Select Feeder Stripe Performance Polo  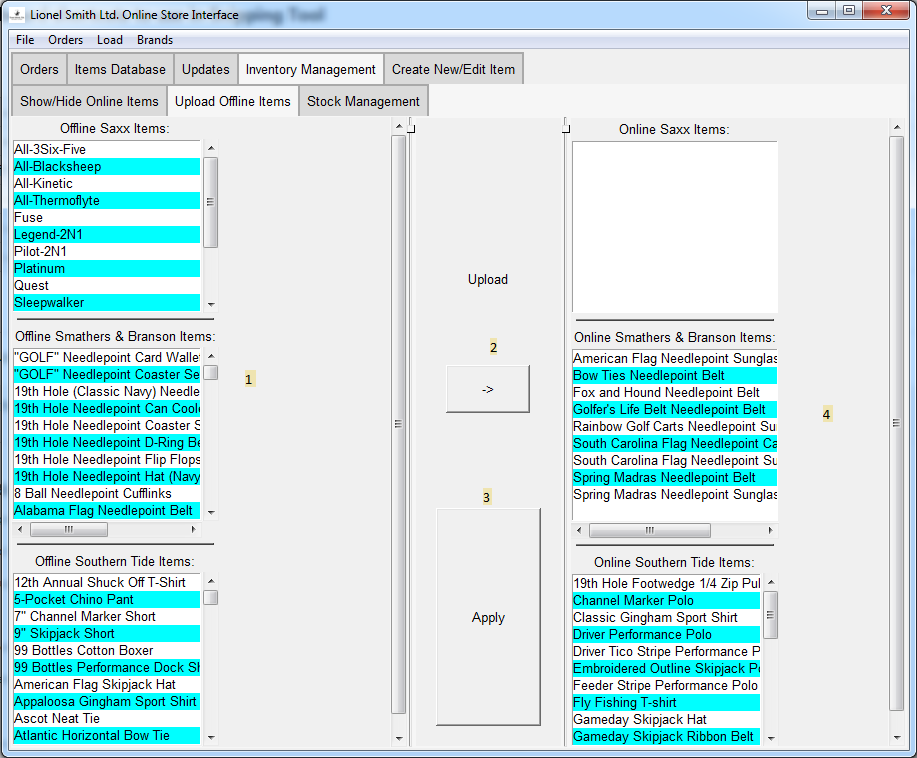pos(666,685)
